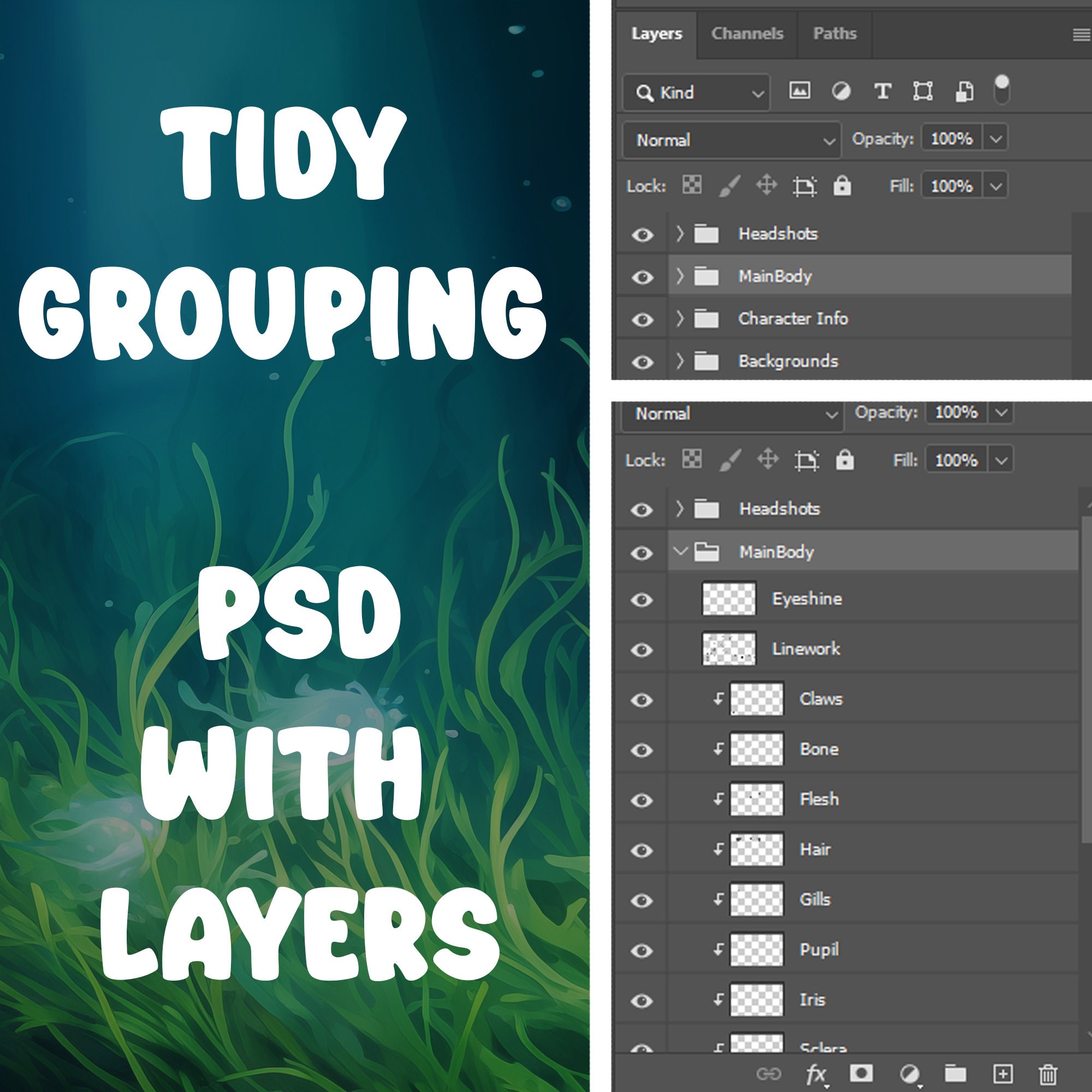The width and height of the screenshot is (1092, 1092).
Task: Lock artboard nesting icon in lower panel
Action: (x=806, y=460)
